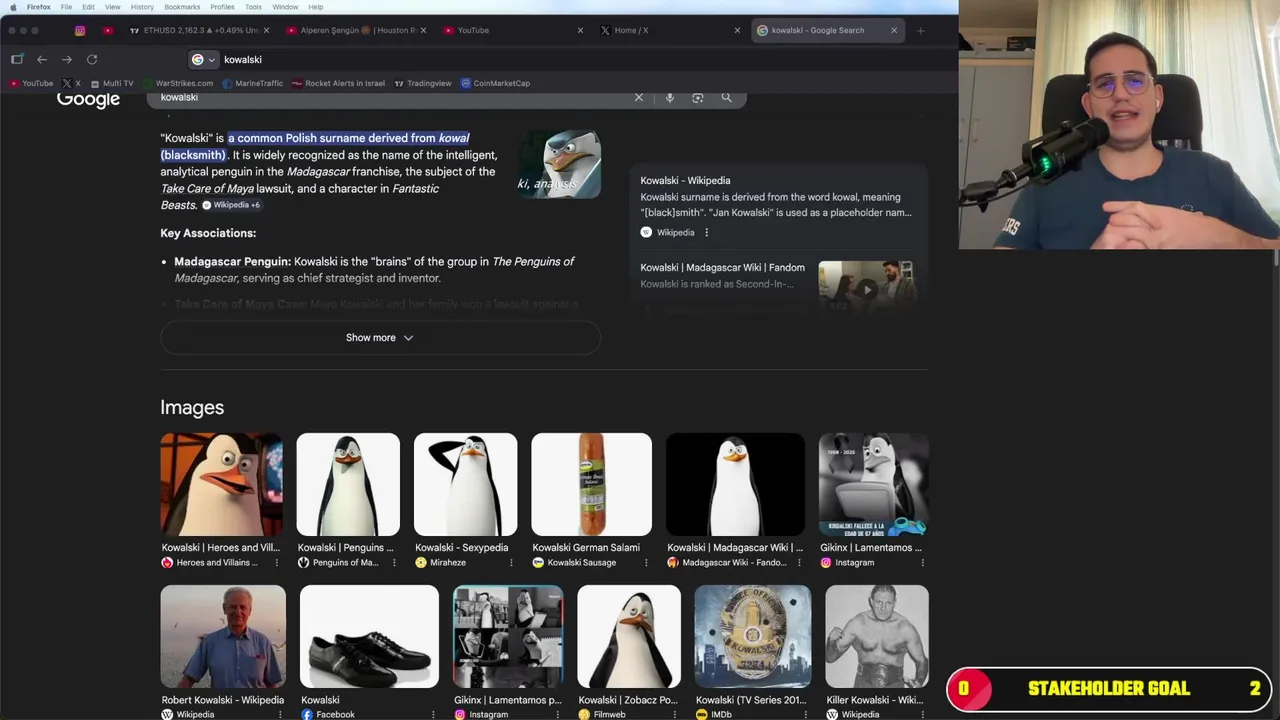Close the kowalski - Google Search tab

894,30
